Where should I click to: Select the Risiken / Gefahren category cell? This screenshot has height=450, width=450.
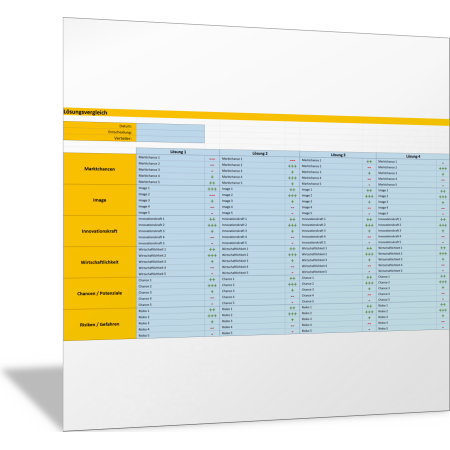100,324
